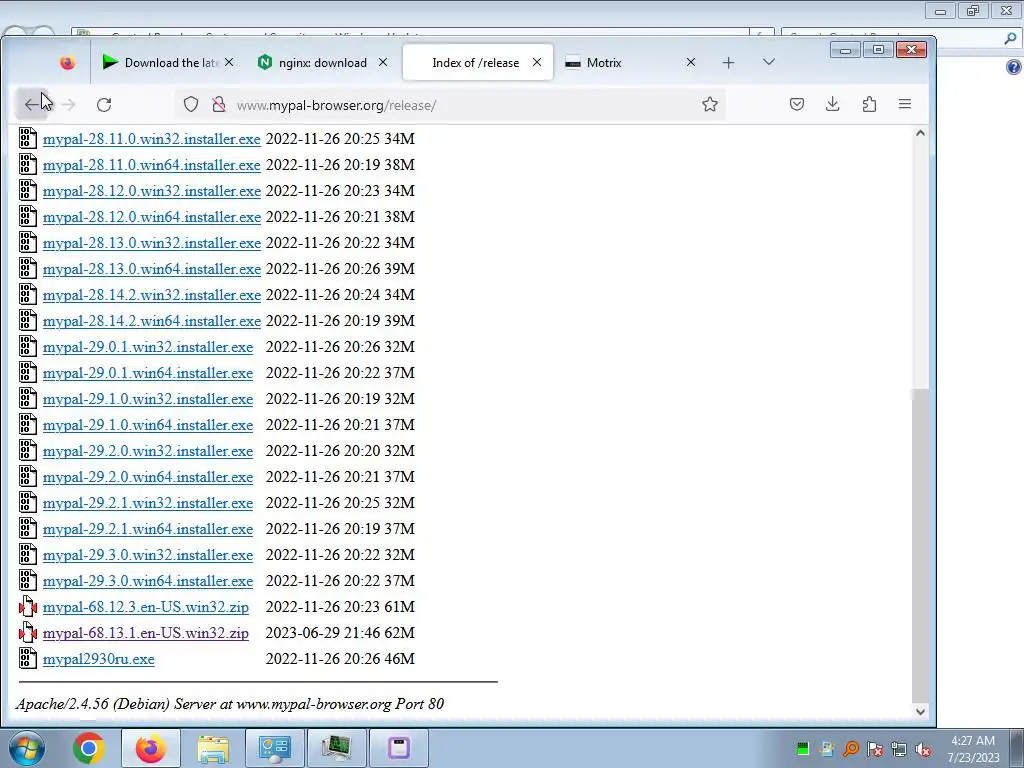Download mypal-28.11.0.win32.installer.exe
The height and width of the screenshot is (768, 1024).
152,139
